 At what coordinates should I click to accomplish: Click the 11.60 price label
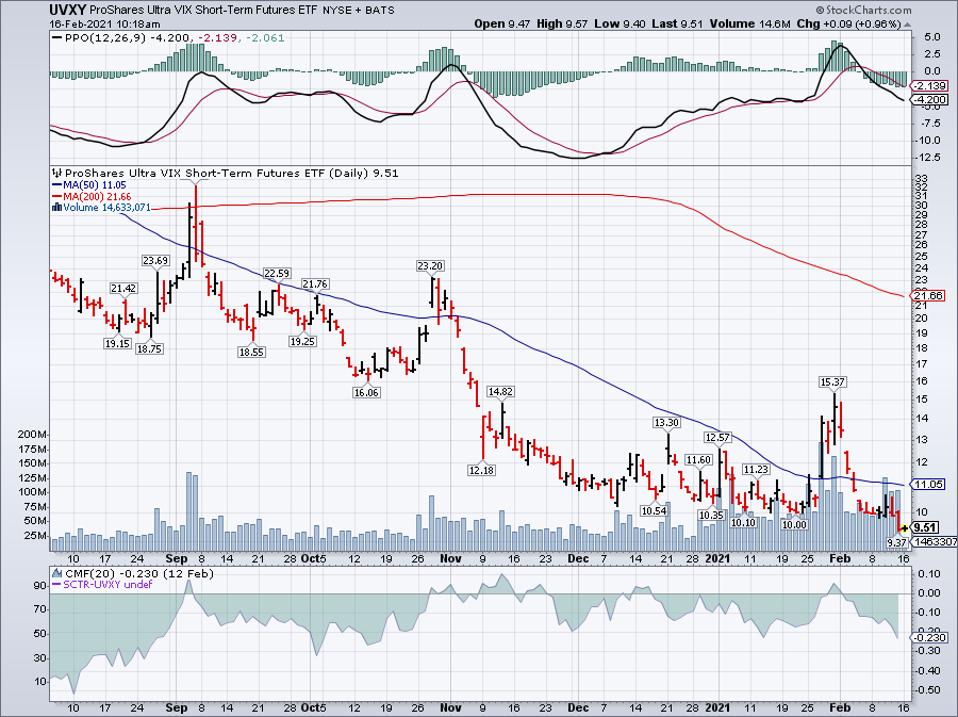698,460
